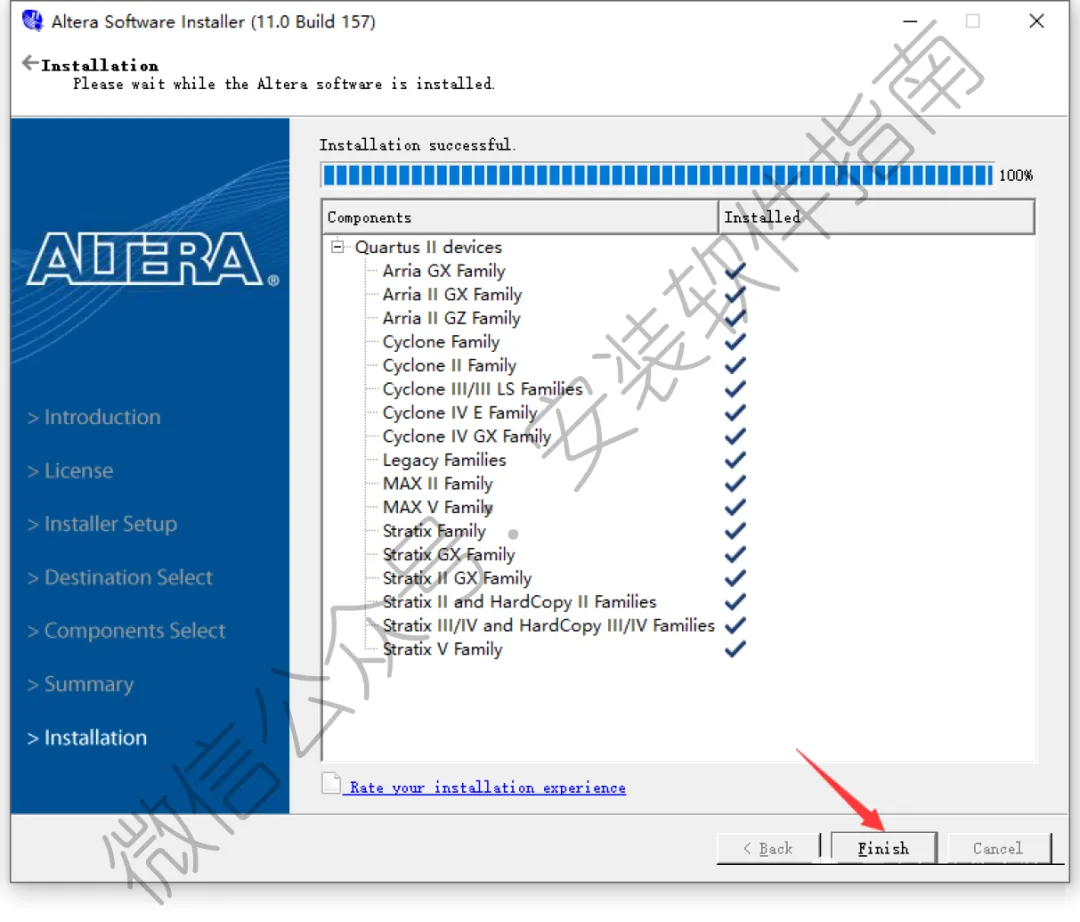Select the Stratix GX Family row
Viewport: 1080px width, 922px height.
pos(449,554)
